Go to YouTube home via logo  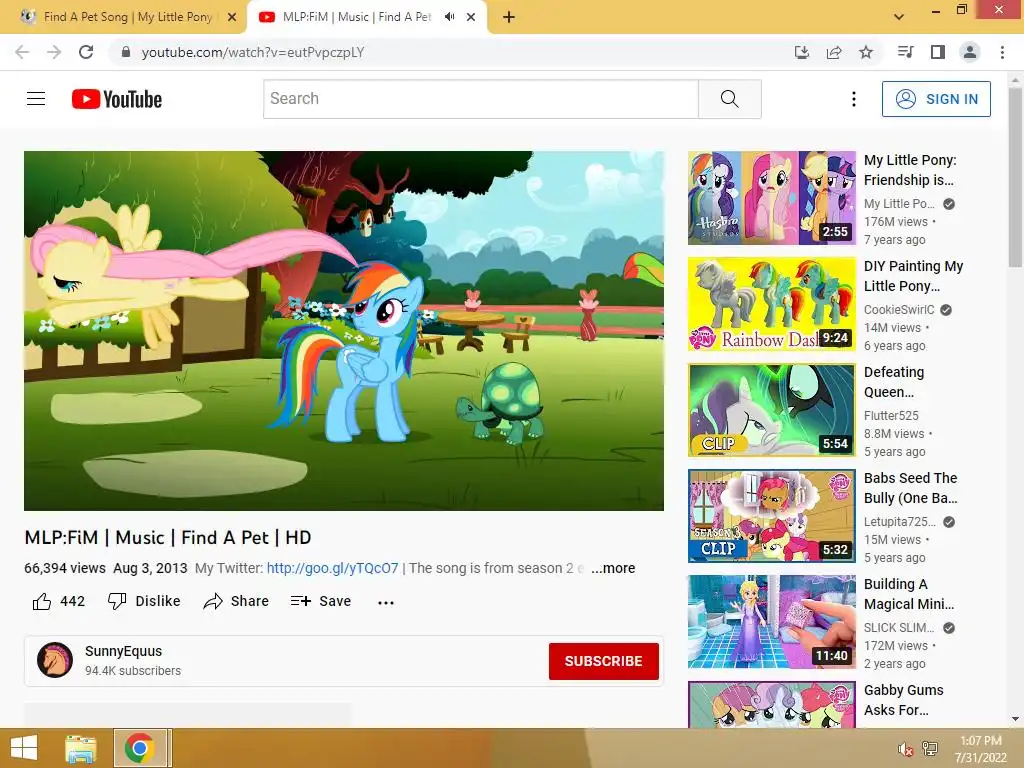pos(117,99)
